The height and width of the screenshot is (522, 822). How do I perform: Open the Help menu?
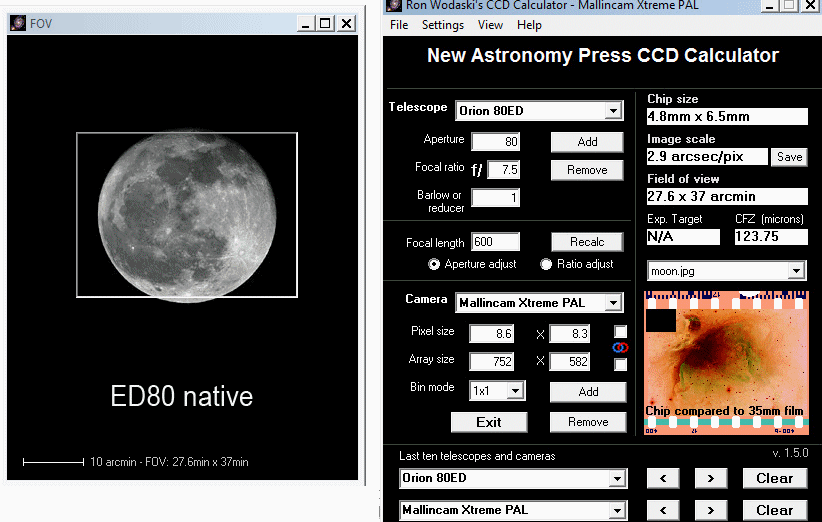529,25
